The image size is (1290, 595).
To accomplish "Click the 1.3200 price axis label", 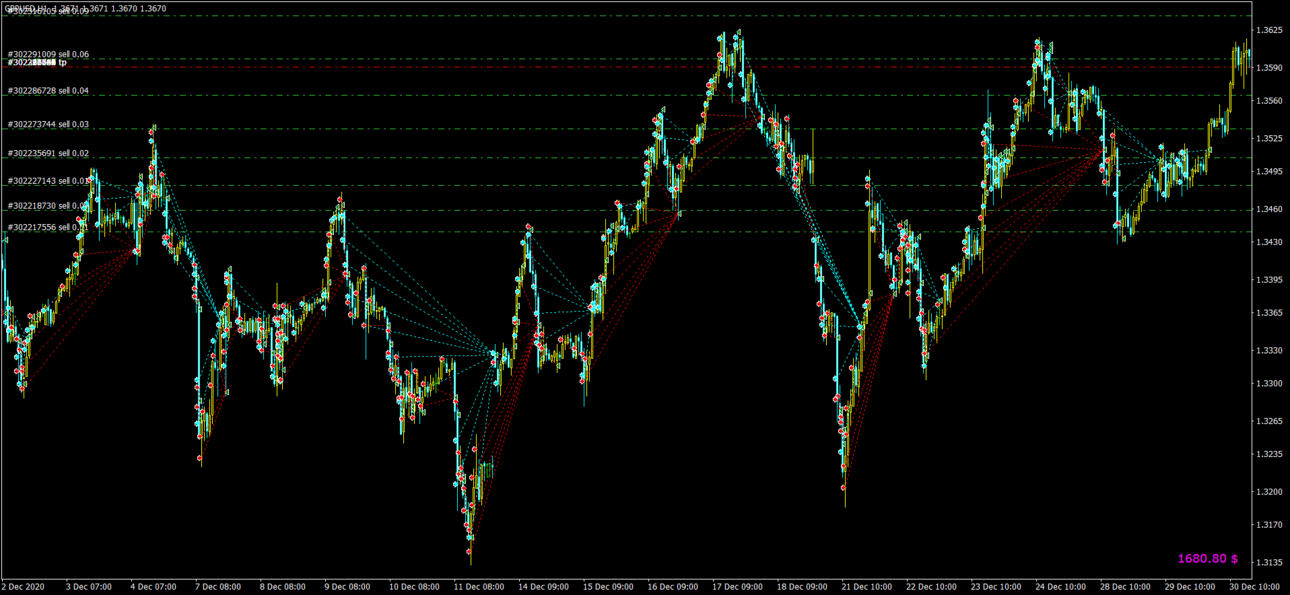I will (1270, 492).
